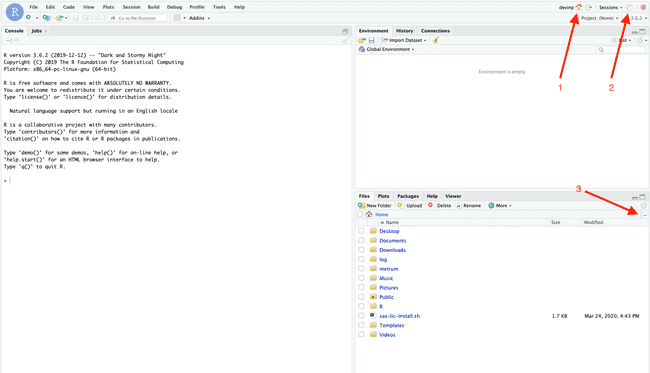Open the recent files dropdown arrow
650x373 pixels.
click(x=66, y=18)
